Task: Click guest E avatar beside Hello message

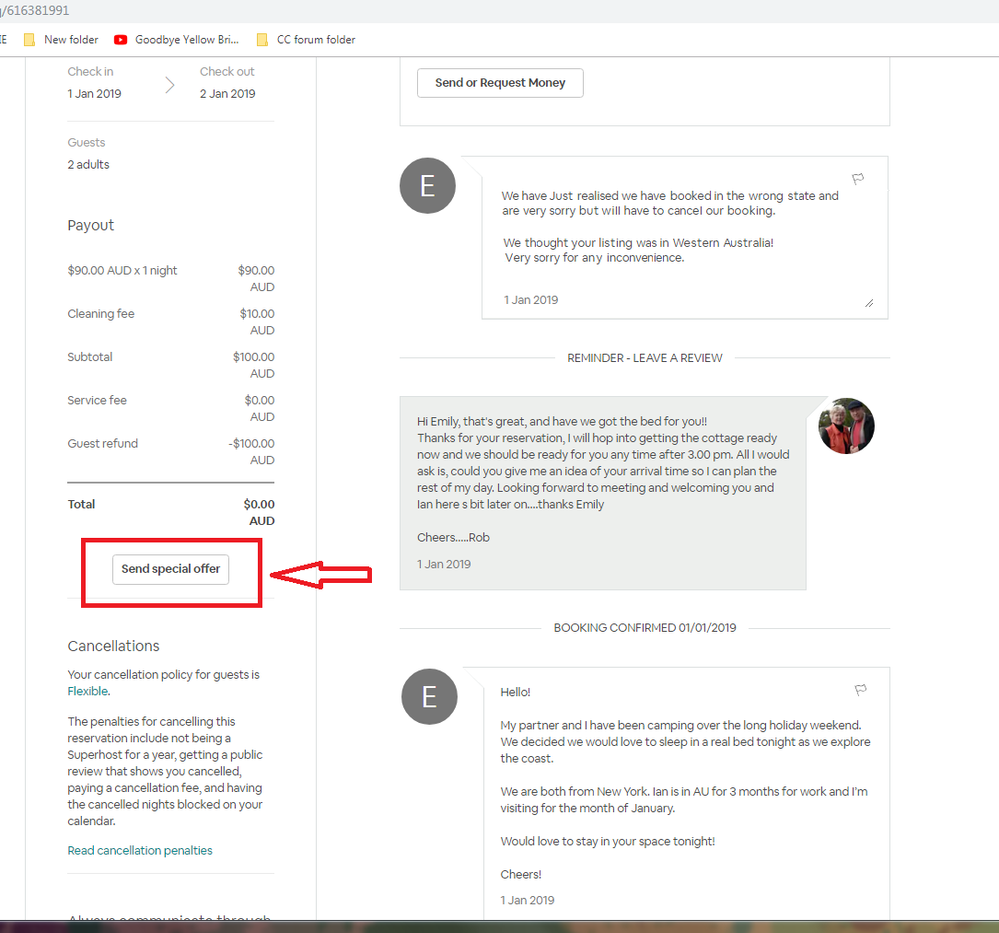Action: [428, 696]
